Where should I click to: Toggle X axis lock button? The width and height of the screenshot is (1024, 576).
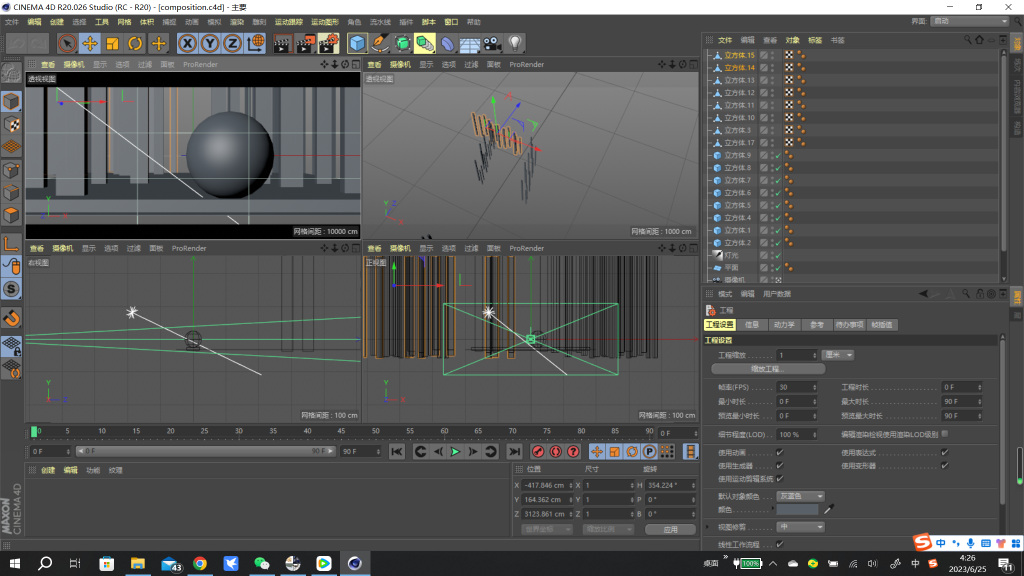[x=187, y=44]
